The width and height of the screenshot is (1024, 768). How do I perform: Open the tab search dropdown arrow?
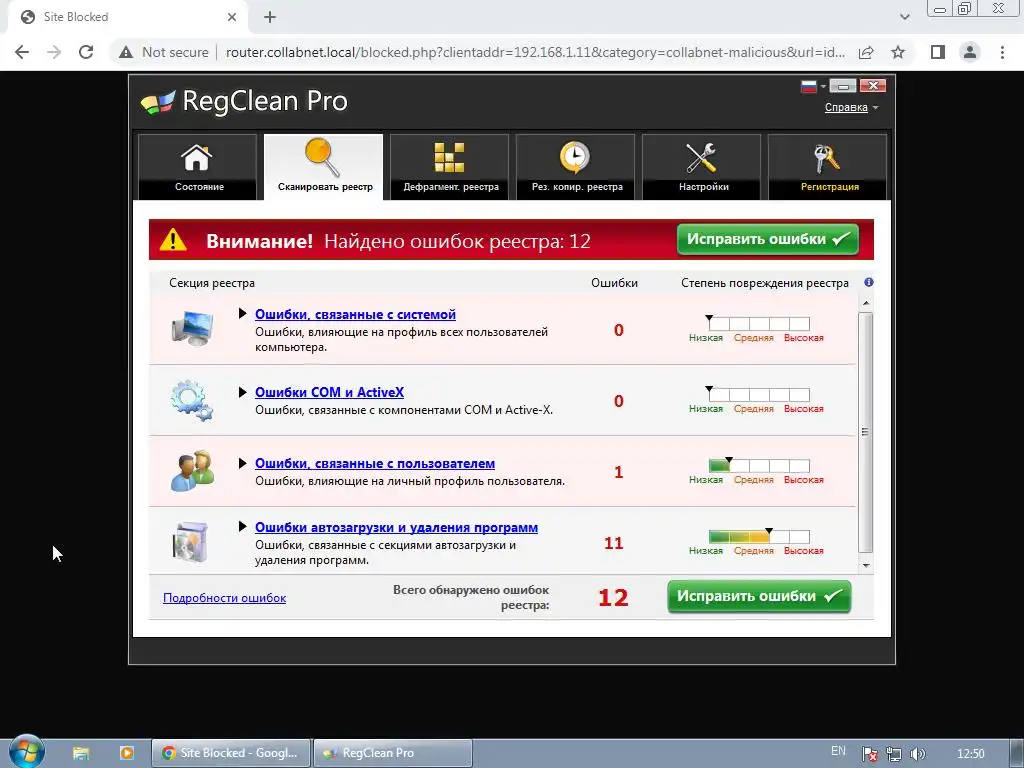pyautogui.click(x=904, y=17)
